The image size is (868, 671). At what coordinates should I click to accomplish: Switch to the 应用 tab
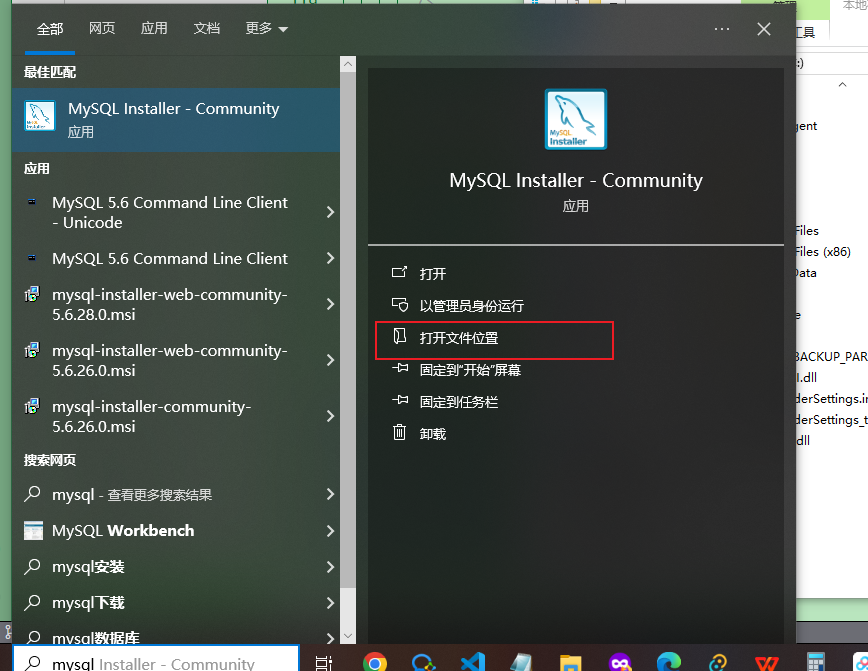point(154,28)
